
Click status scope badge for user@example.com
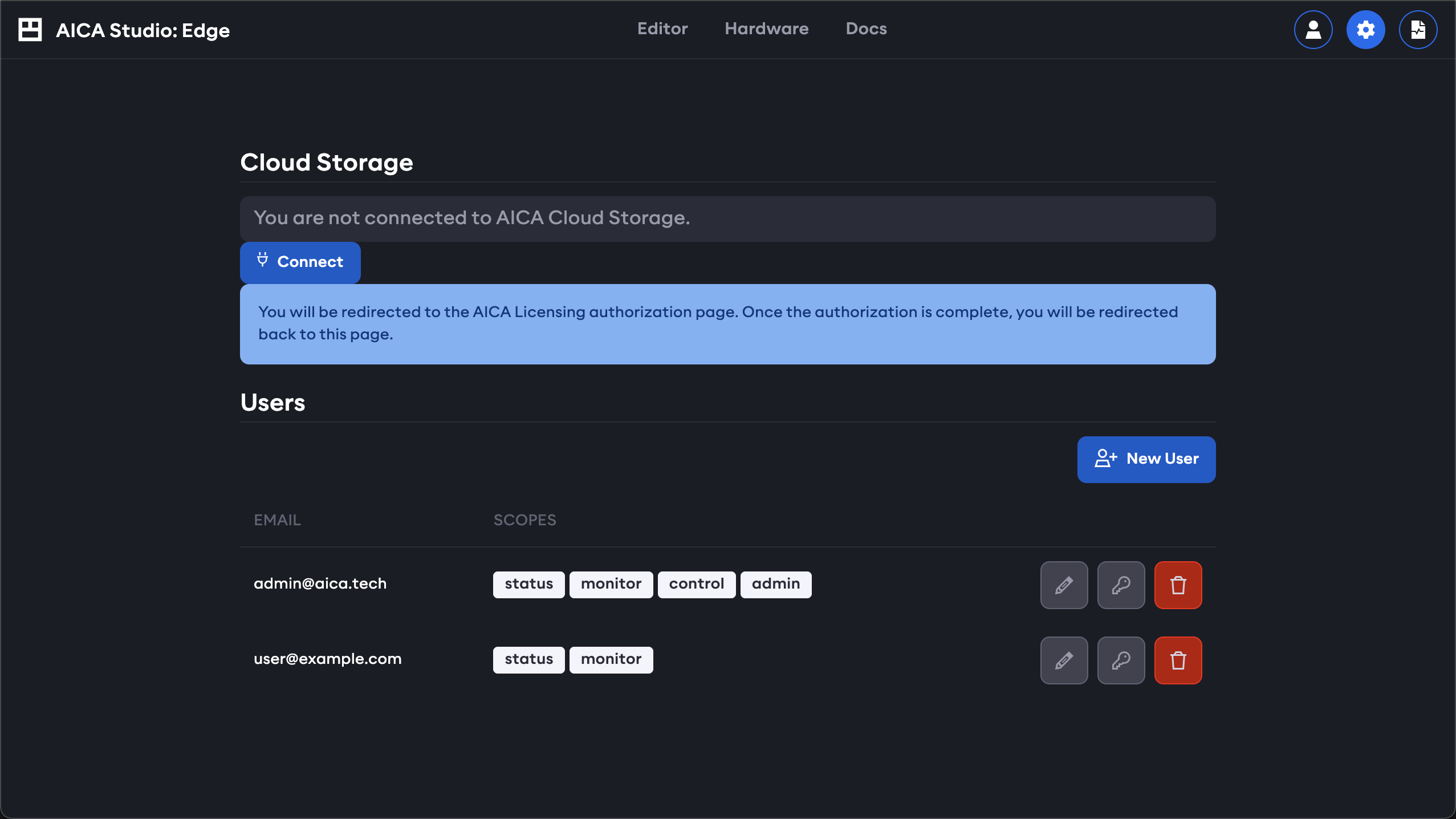coord(529,660)
